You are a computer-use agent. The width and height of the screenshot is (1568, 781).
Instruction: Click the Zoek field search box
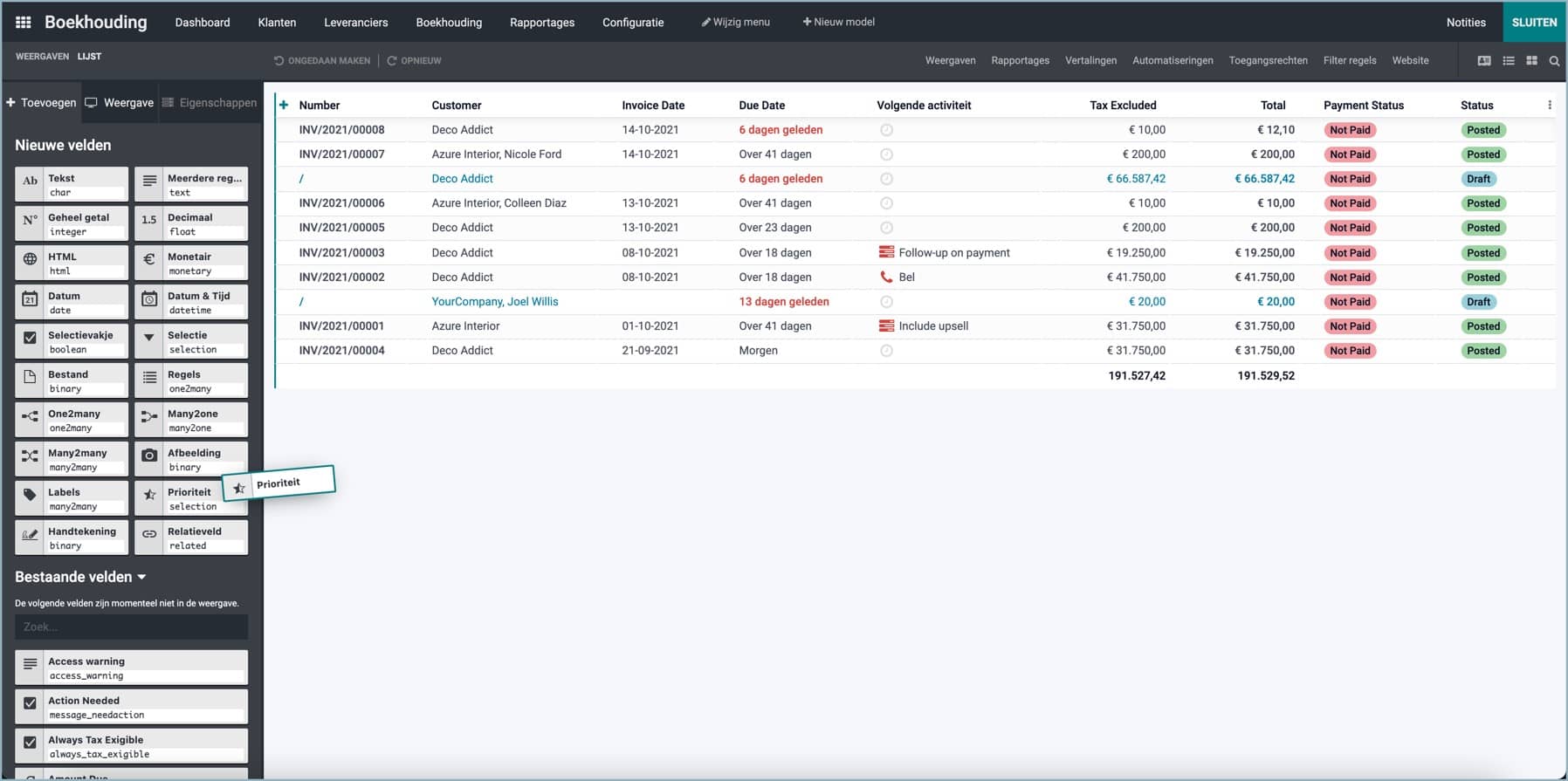131,627
